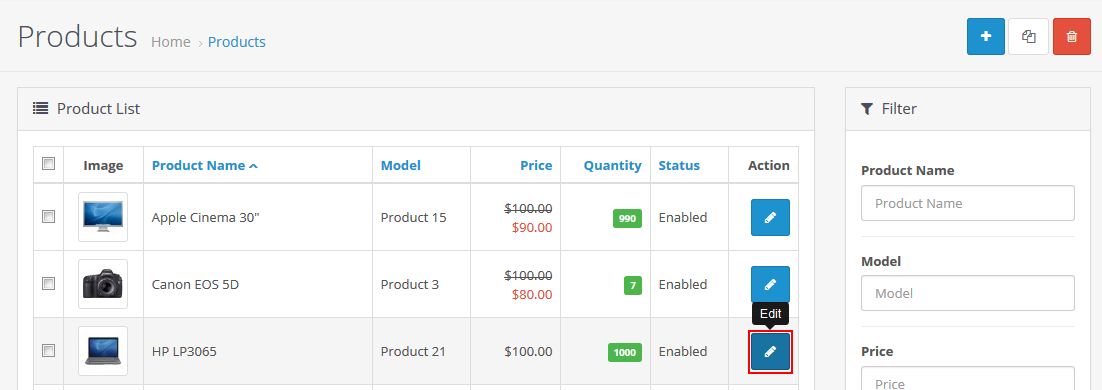Select the HP LP3065 row checkbox

(x=48, y=351)
